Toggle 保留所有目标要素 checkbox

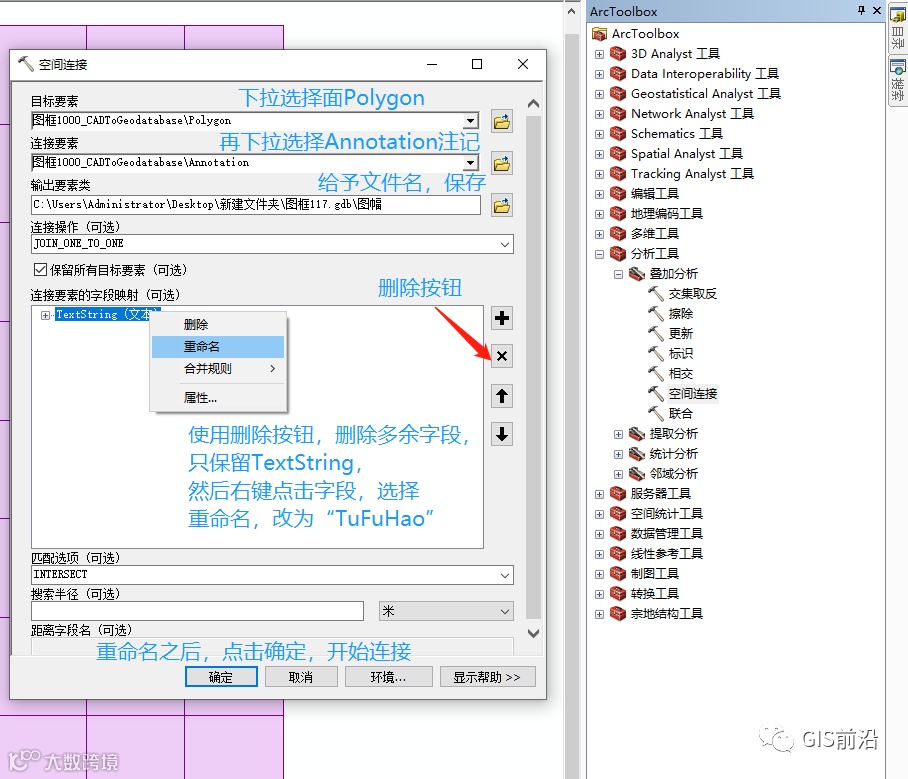pos(40,270)
